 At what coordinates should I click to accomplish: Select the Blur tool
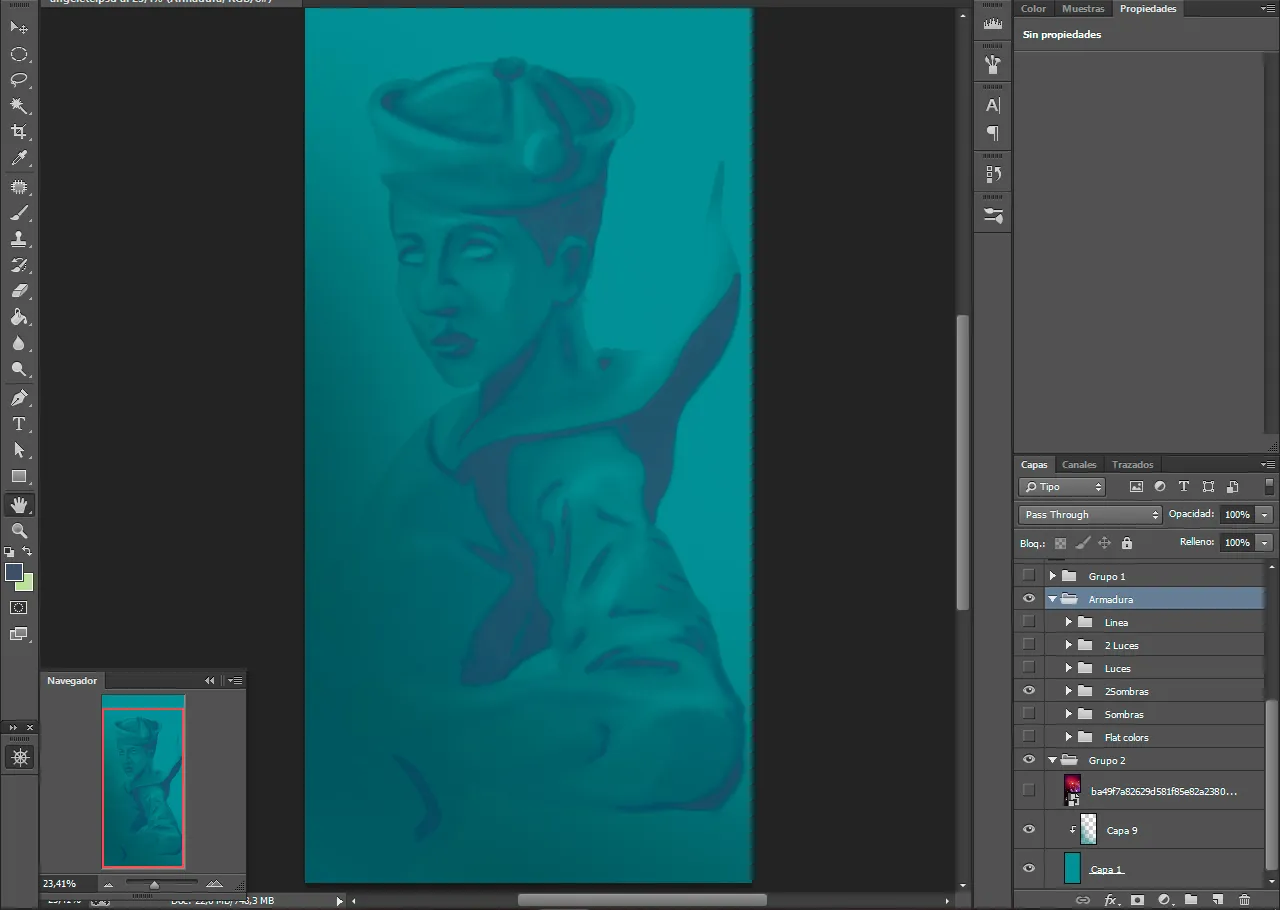[19, 344]
